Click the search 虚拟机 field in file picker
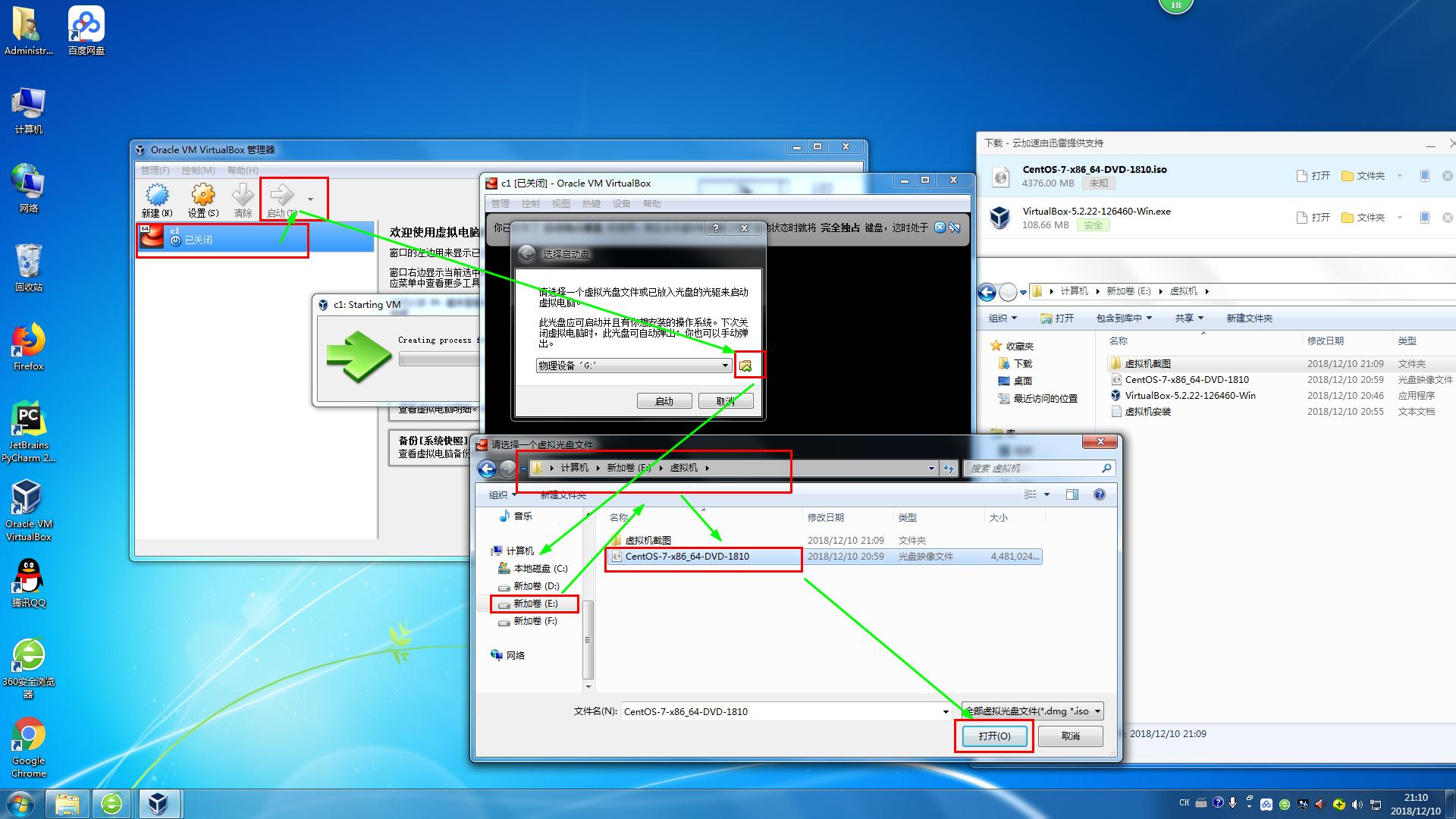 click(x=1039, y=469)
